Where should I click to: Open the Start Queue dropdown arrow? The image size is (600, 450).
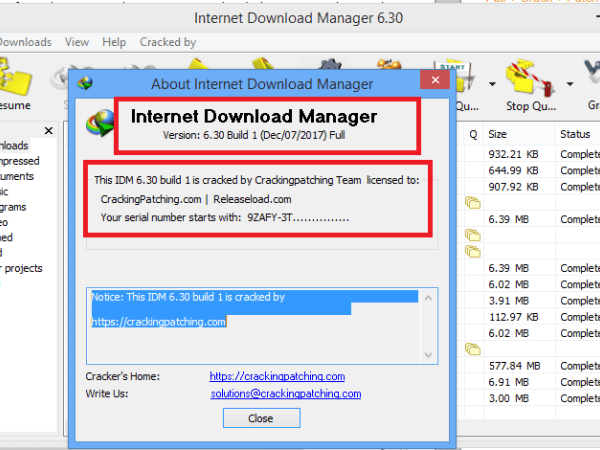pyautogui.click(x=492, y=84)
